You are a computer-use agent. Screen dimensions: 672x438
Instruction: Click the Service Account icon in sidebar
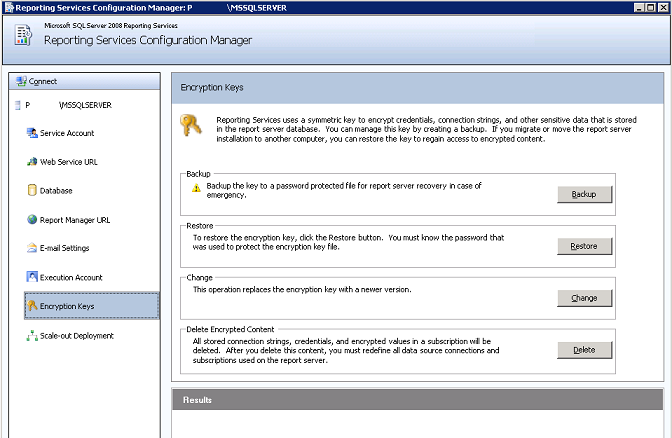click(x=32, y=133)
